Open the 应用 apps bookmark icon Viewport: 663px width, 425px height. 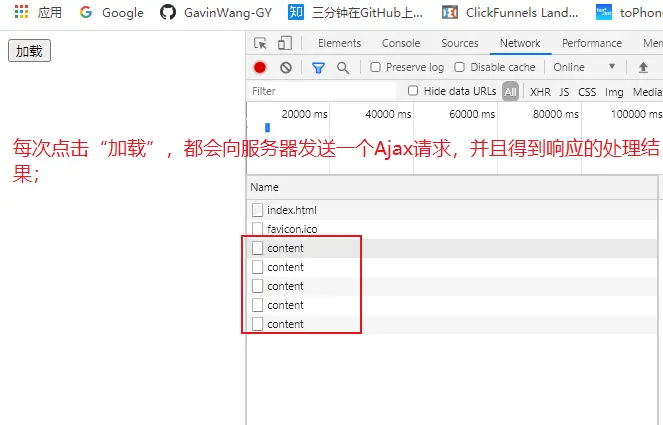tap(22, 12)
